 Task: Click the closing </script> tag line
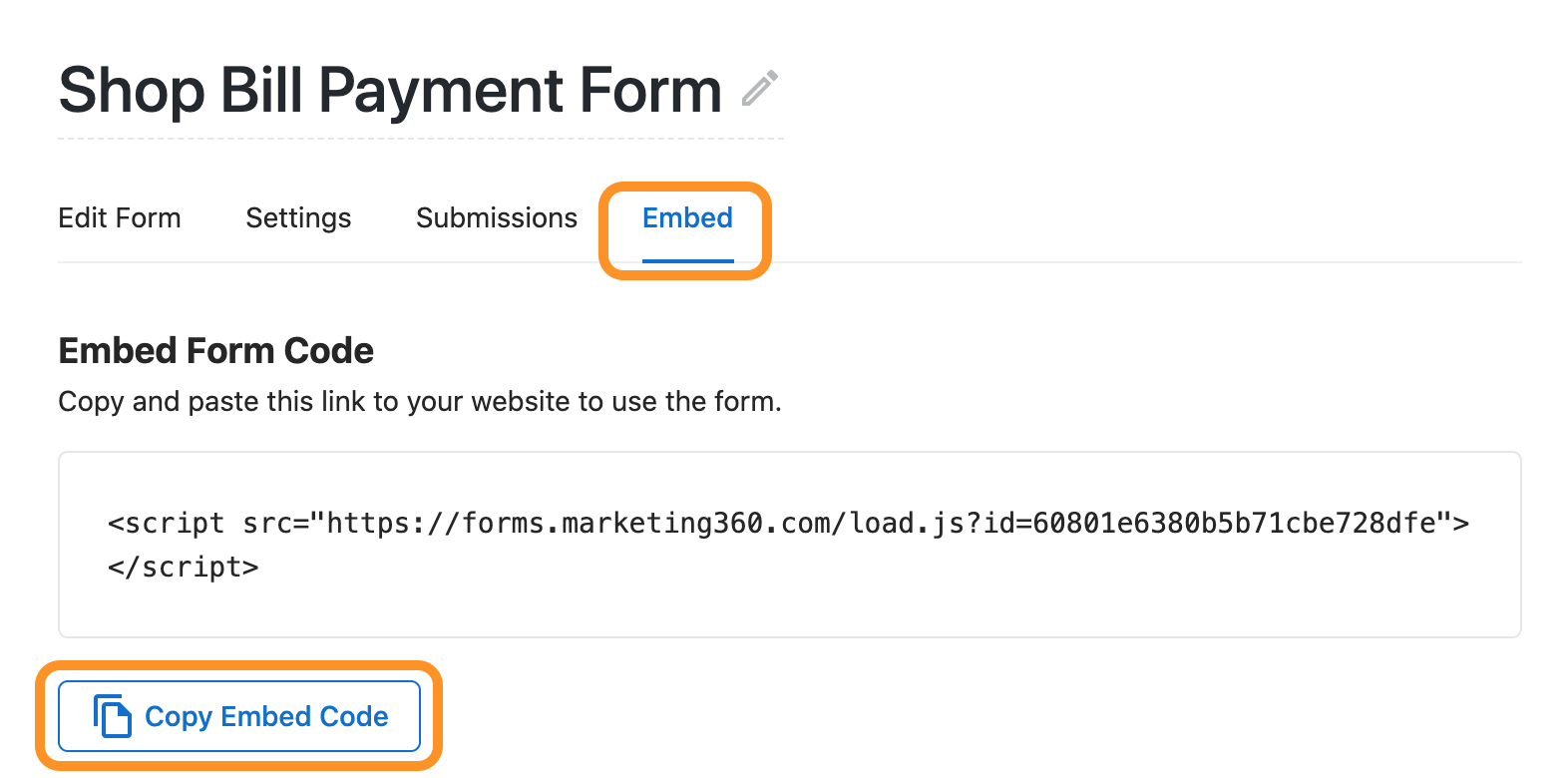pyautogui.click(x=184, y=567)
